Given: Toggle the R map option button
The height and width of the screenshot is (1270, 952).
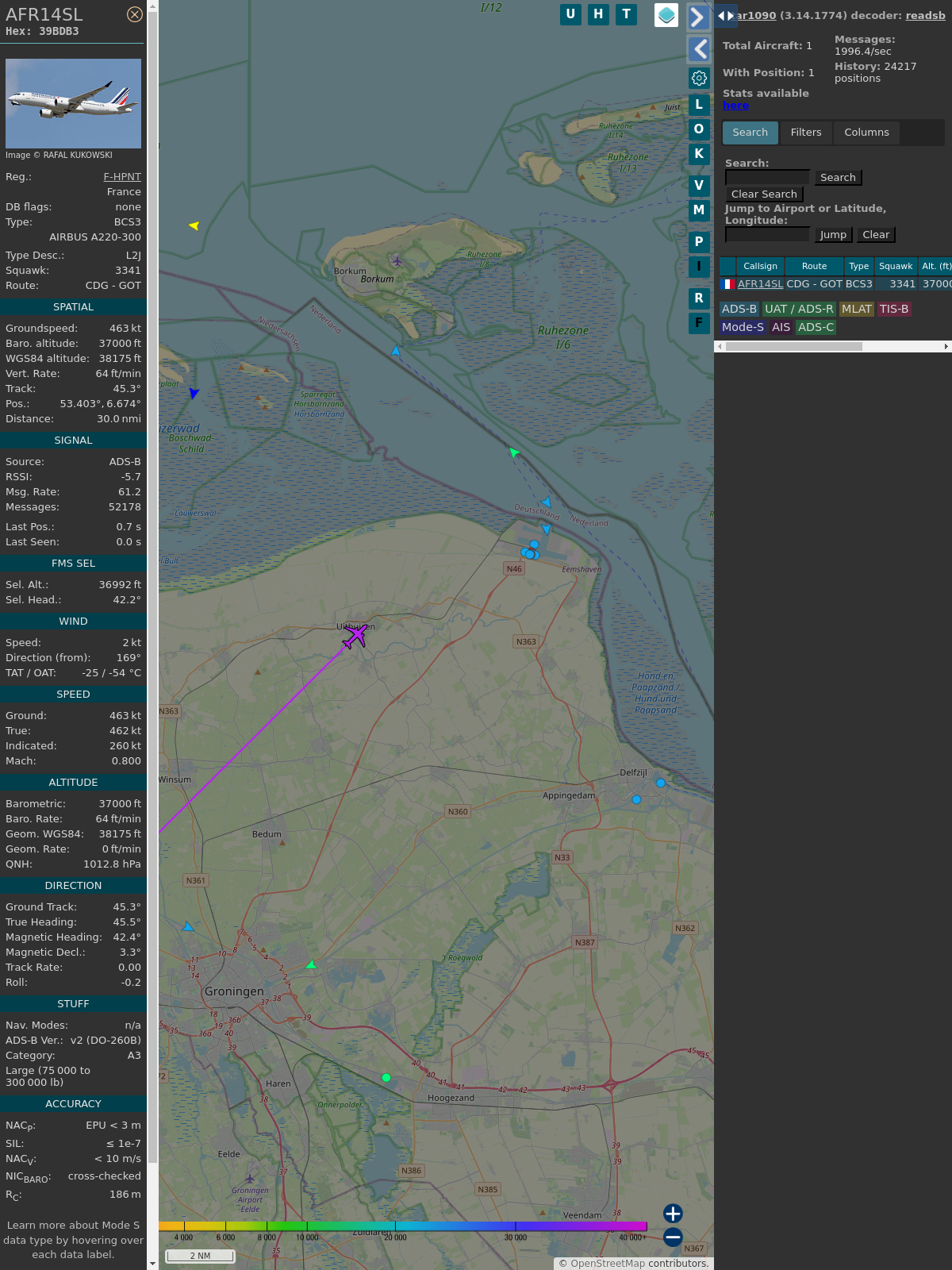Looking at the screenshot, I should (699, 298).
